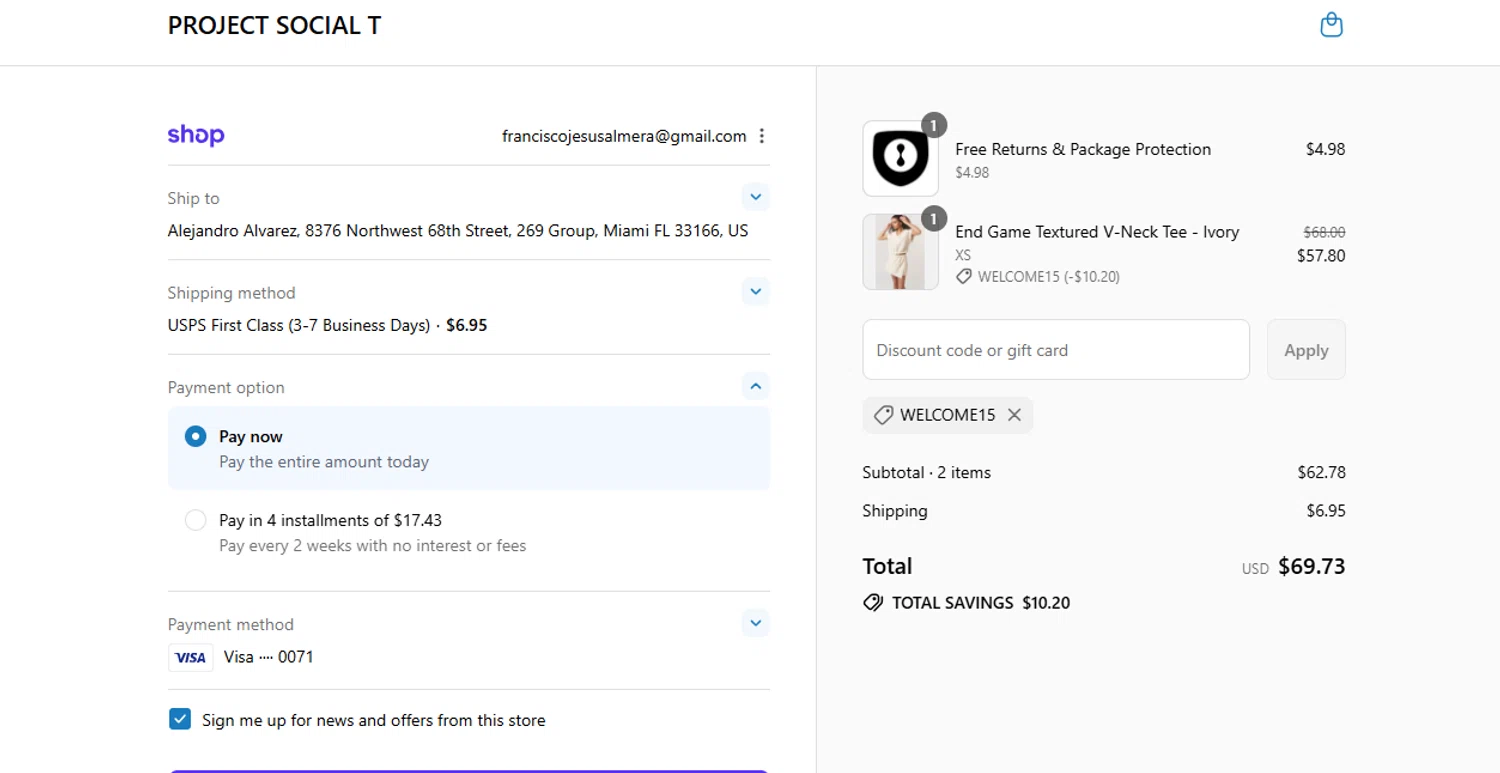
Task: Click the PROJECT SOCIAL T store title
Action: pos(274,26)
